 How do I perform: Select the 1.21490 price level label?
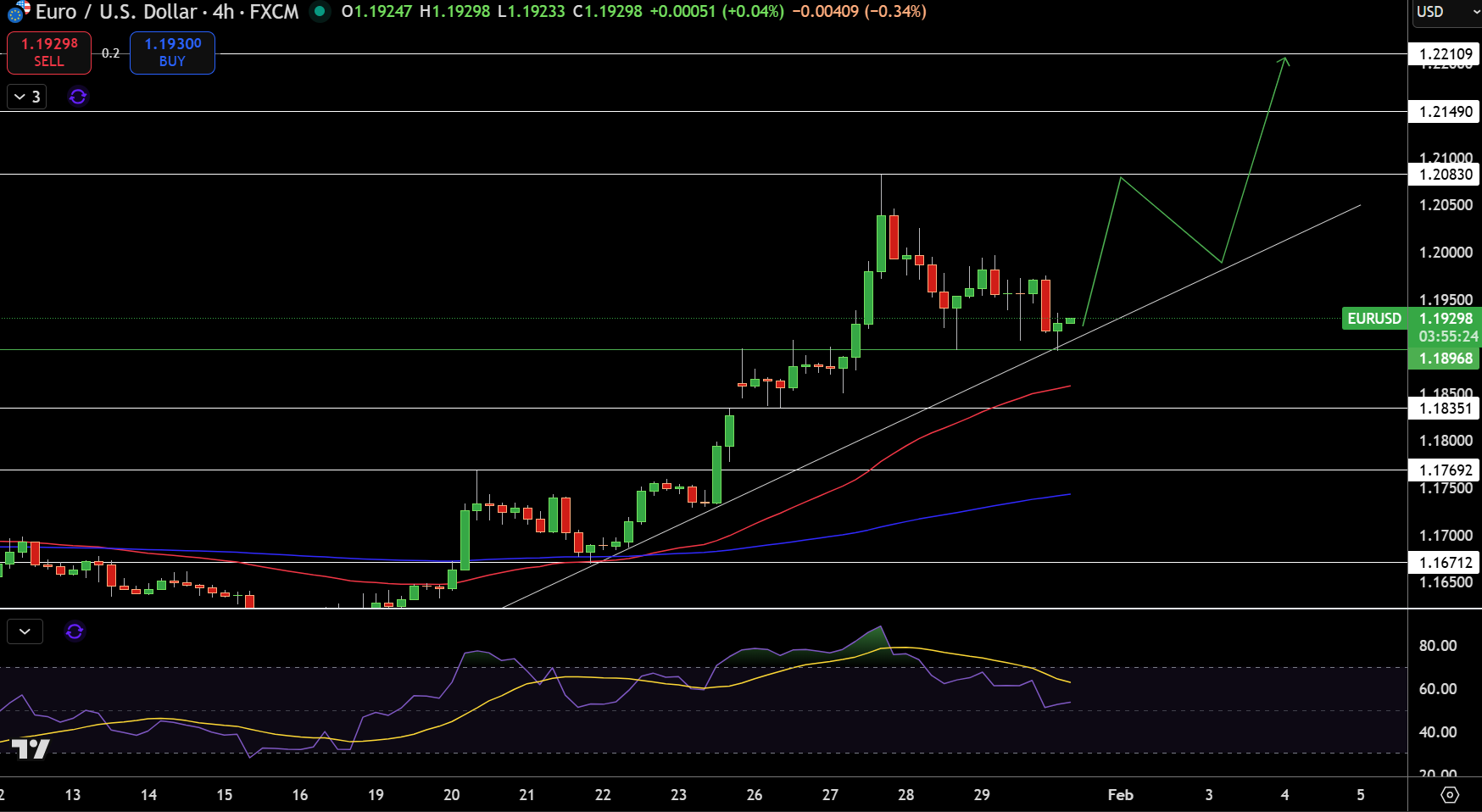coord(1445,112)
